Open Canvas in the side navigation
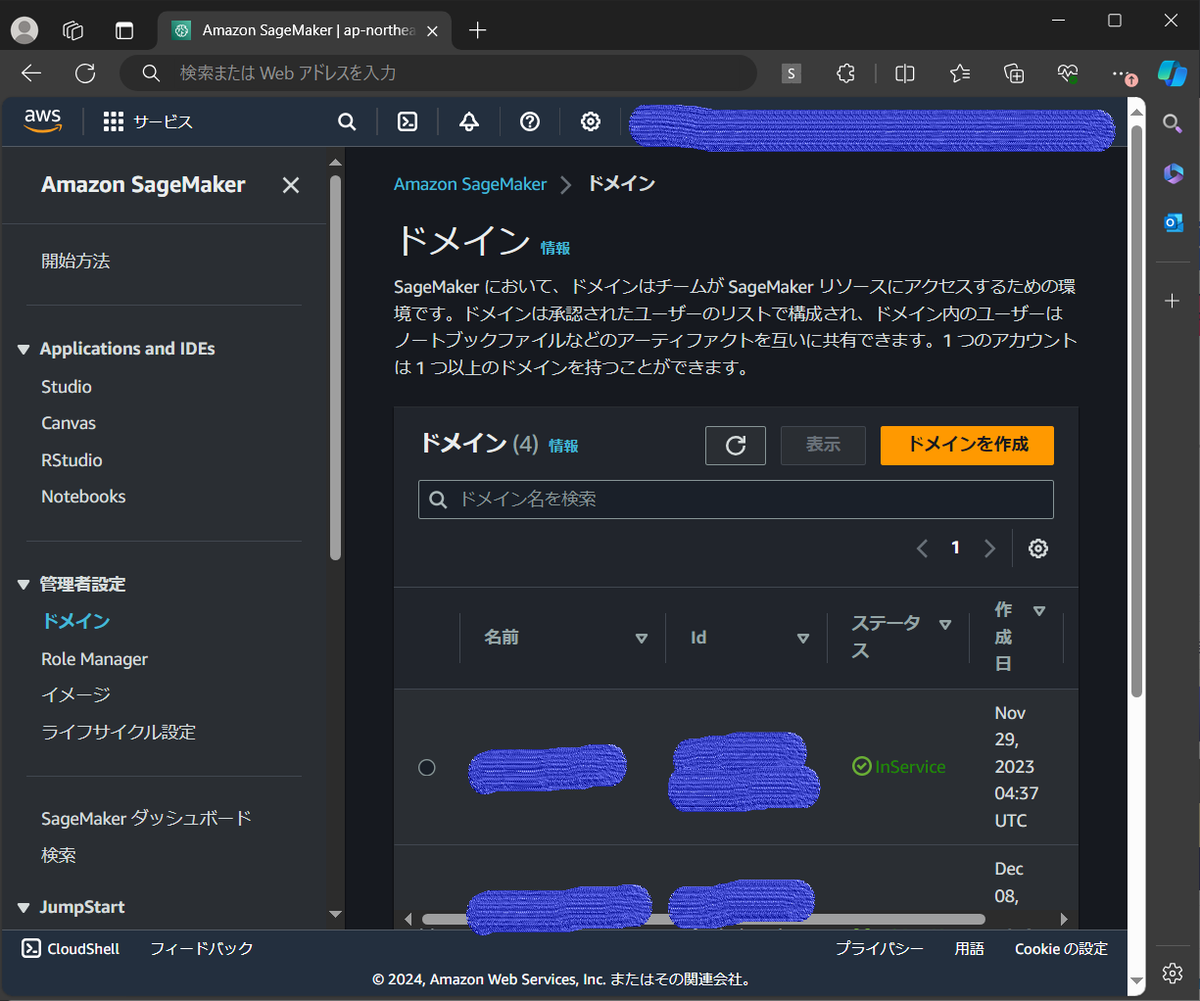The height and width of the screenshot is (1001, 1200). coord(68,423)
